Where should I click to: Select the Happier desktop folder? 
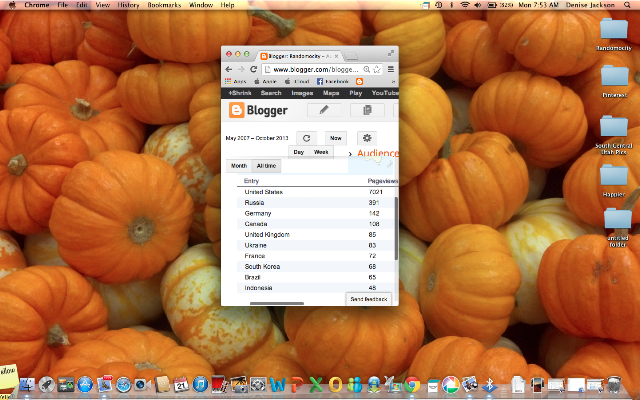(x=613, y=180)
